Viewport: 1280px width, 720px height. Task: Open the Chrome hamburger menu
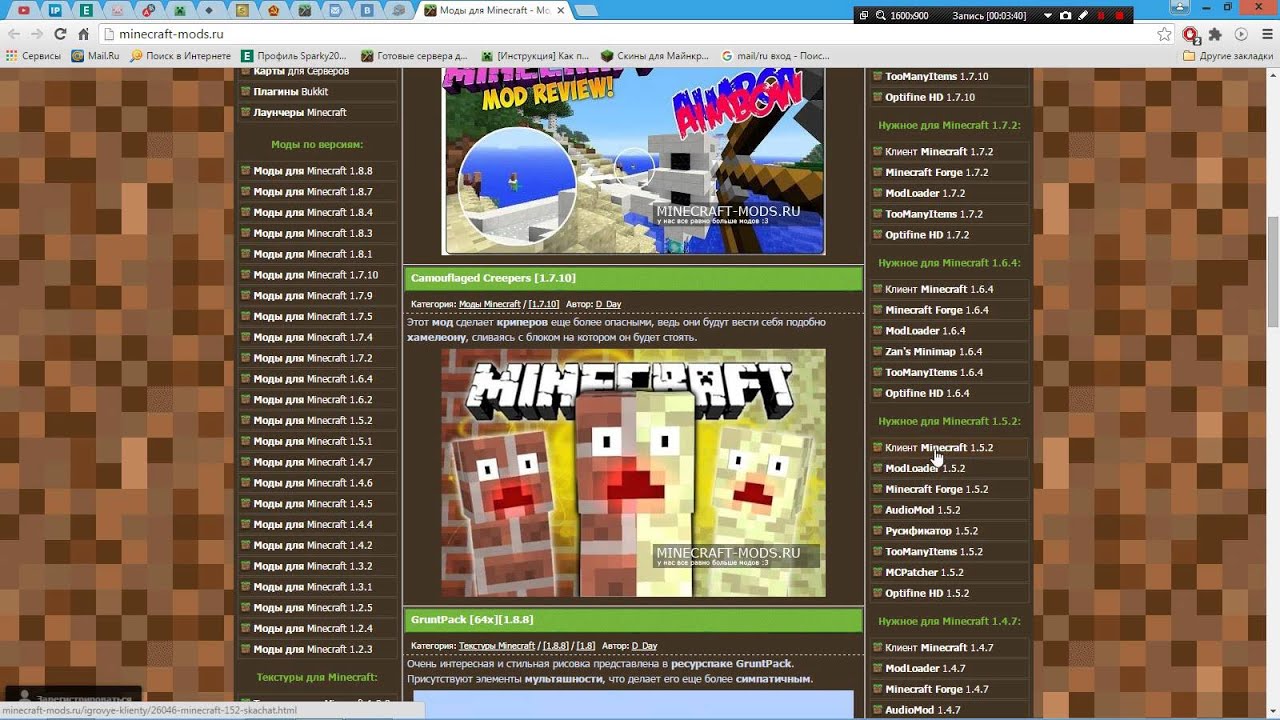click(1267, 34)
